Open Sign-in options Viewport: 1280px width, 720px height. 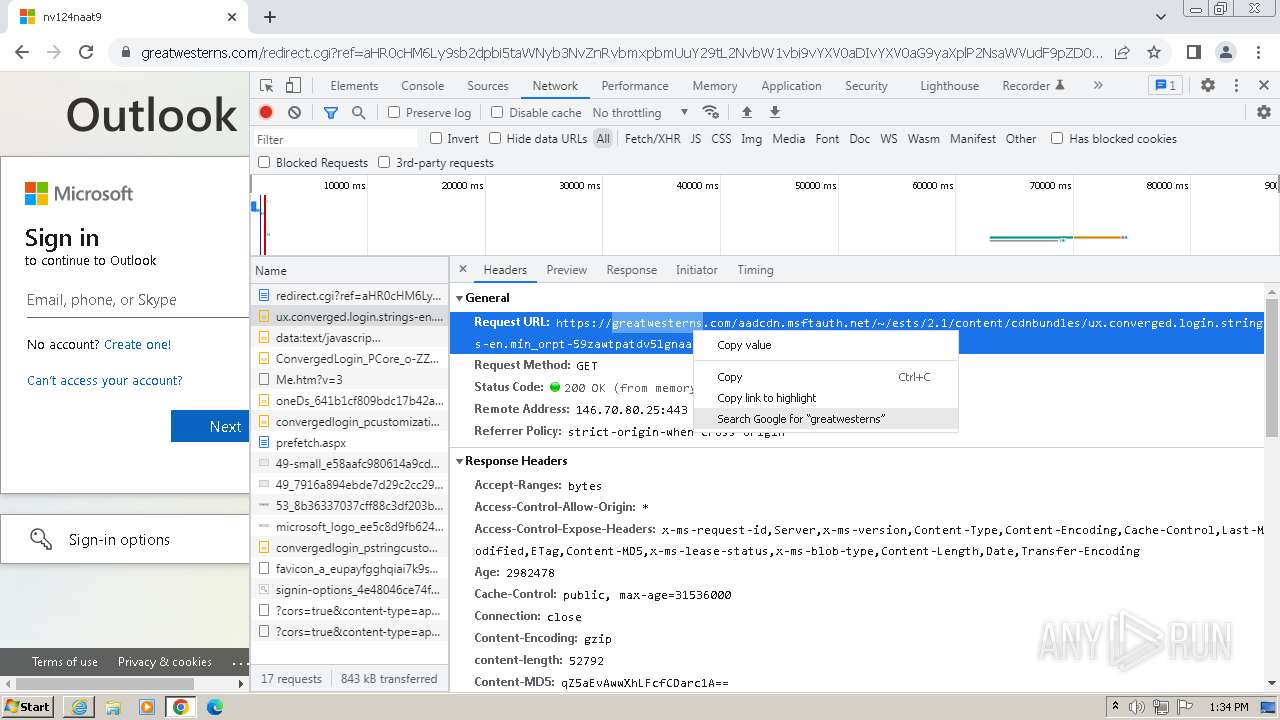click(125, 540)
